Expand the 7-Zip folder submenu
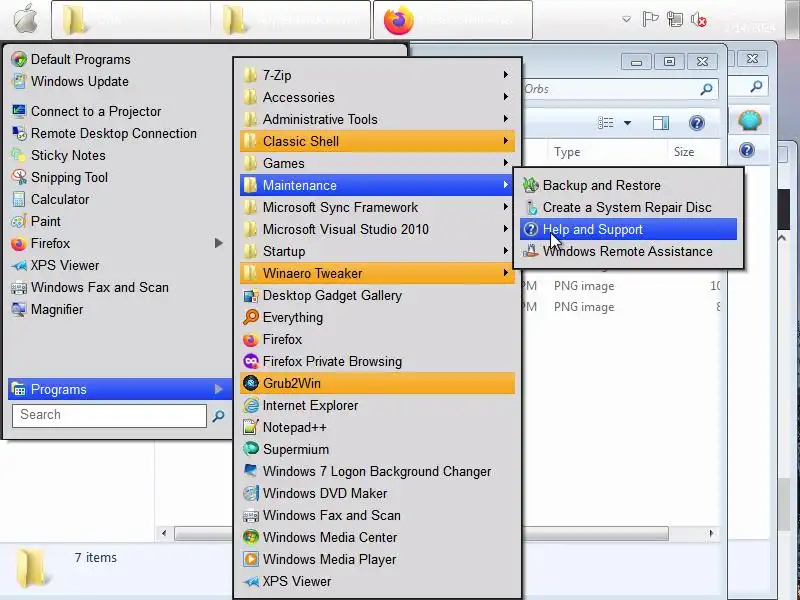This screenshot has width=800, height=600. click(378, 75)
